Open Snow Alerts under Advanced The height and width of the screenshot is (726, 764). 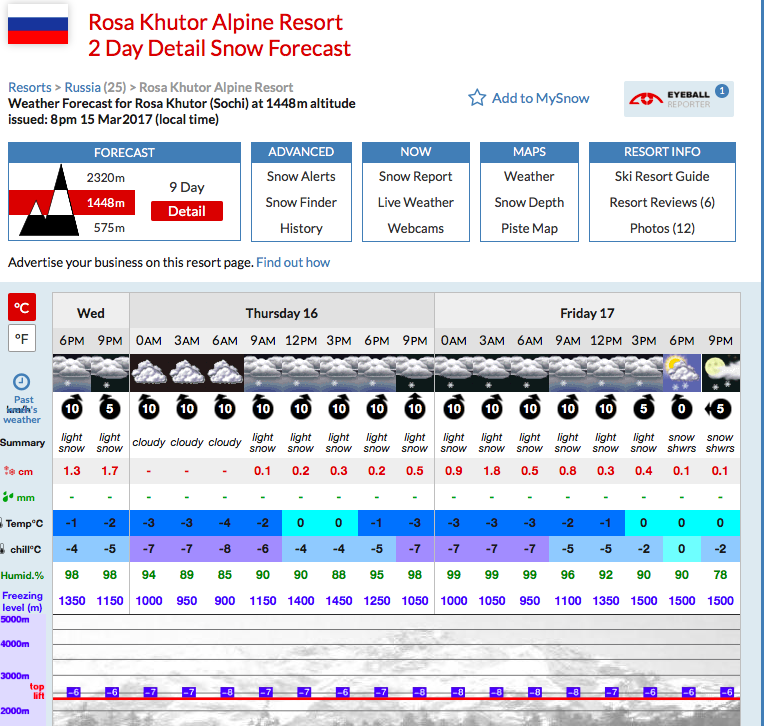pos(301,176)
